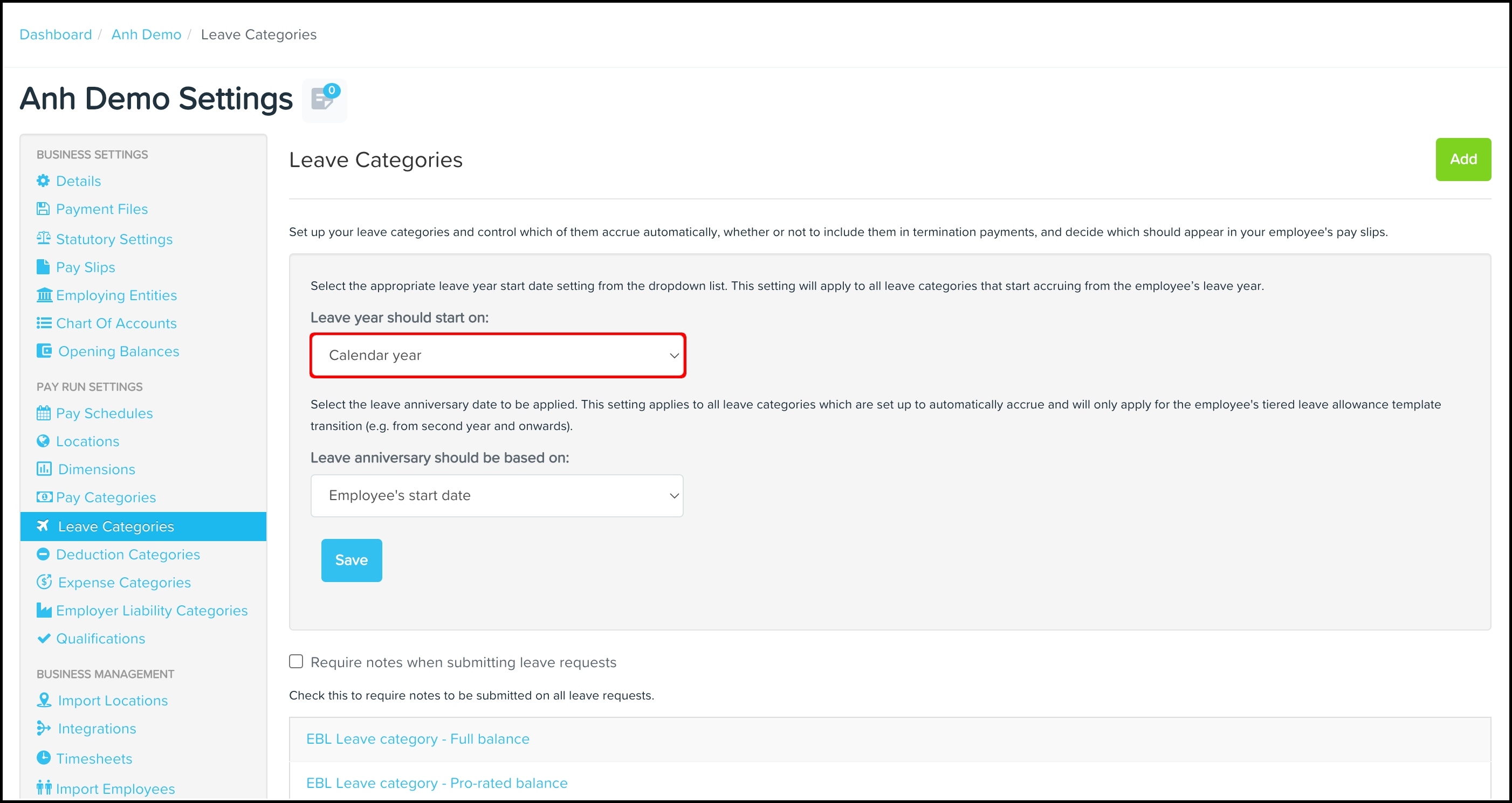1512x803 pixels.
Task: Click the gear icon next to Details
Action: coord(44,181)
